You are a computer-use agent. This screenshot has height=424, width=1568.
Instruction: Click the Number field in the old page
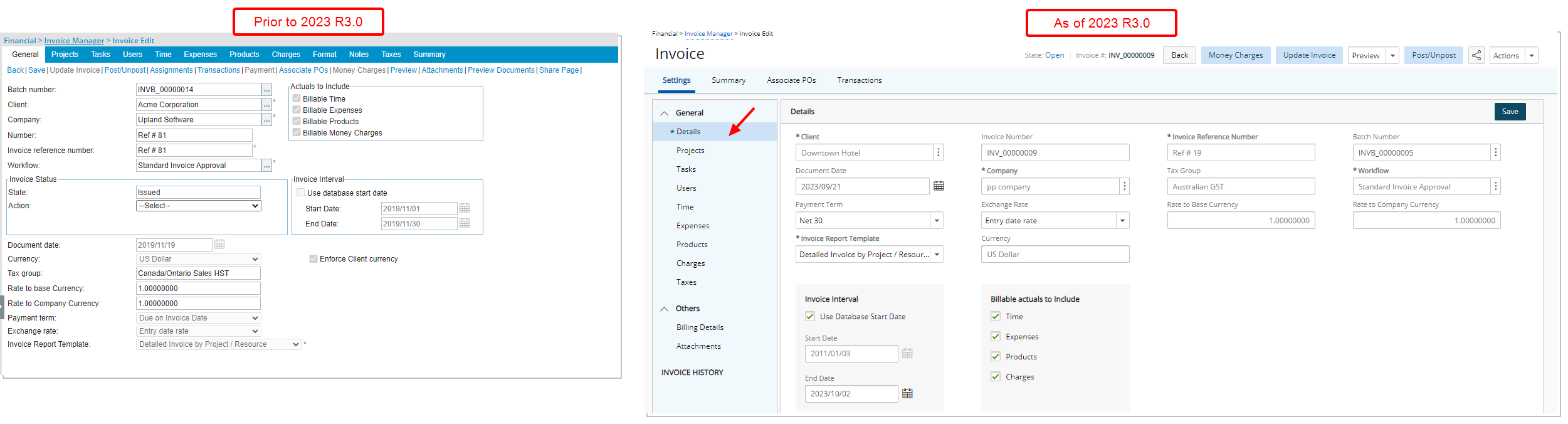click(x=194, y=135)
